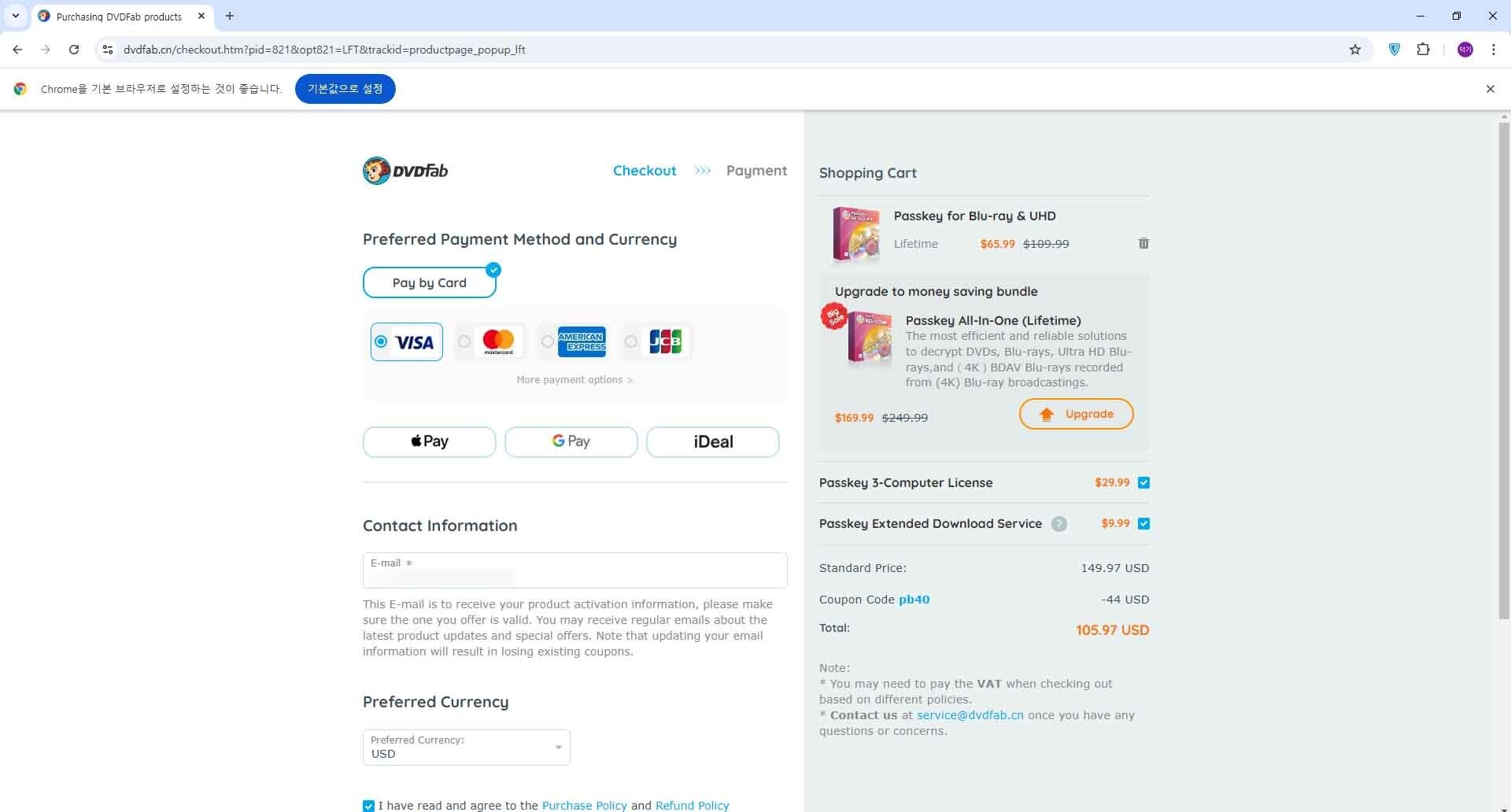Switch to the Checkout step
The image size is (1511, 812).
click(645, 171)
